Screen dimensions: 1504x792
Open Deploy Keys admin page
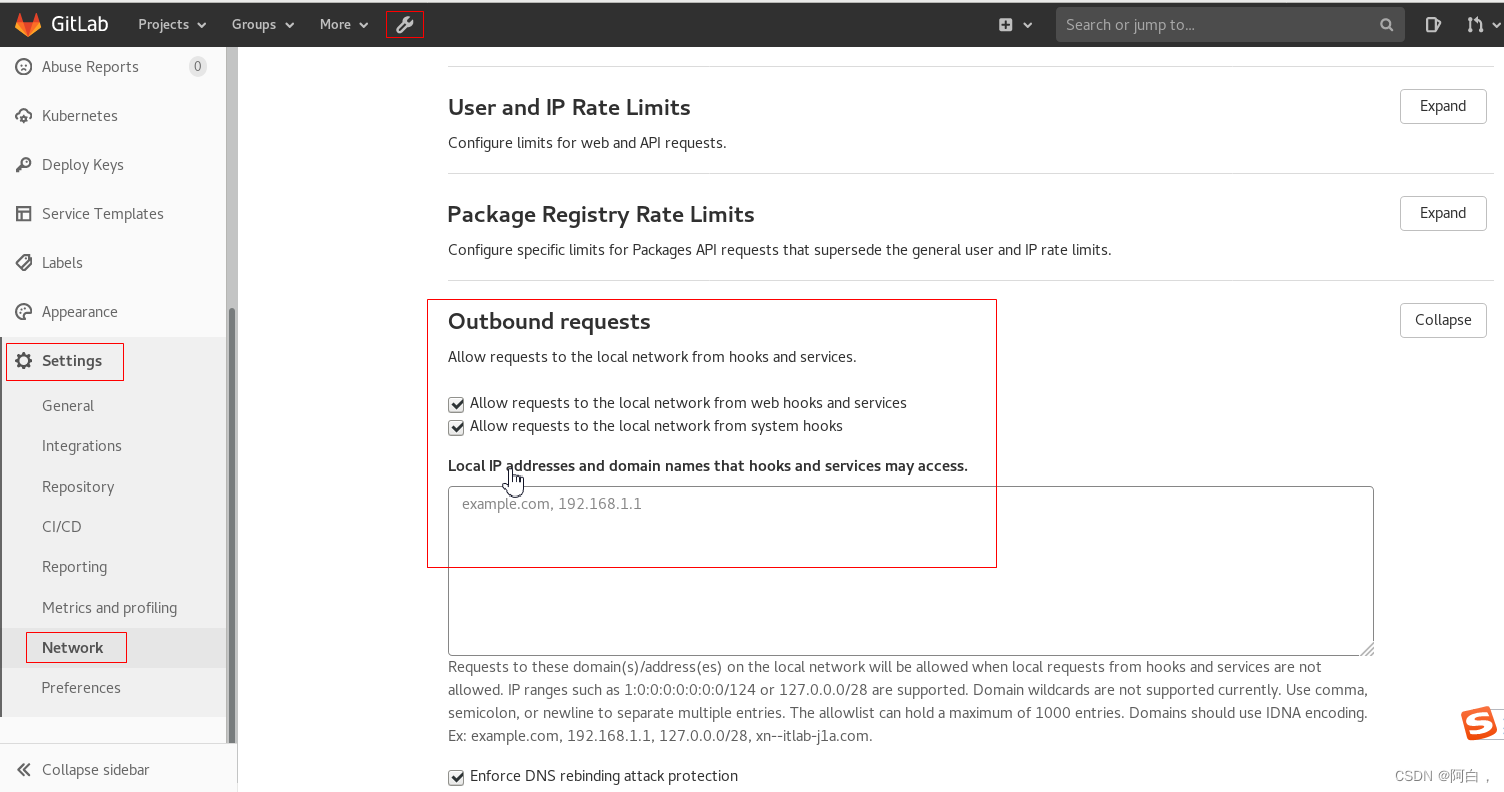click(x=83, y=165)
